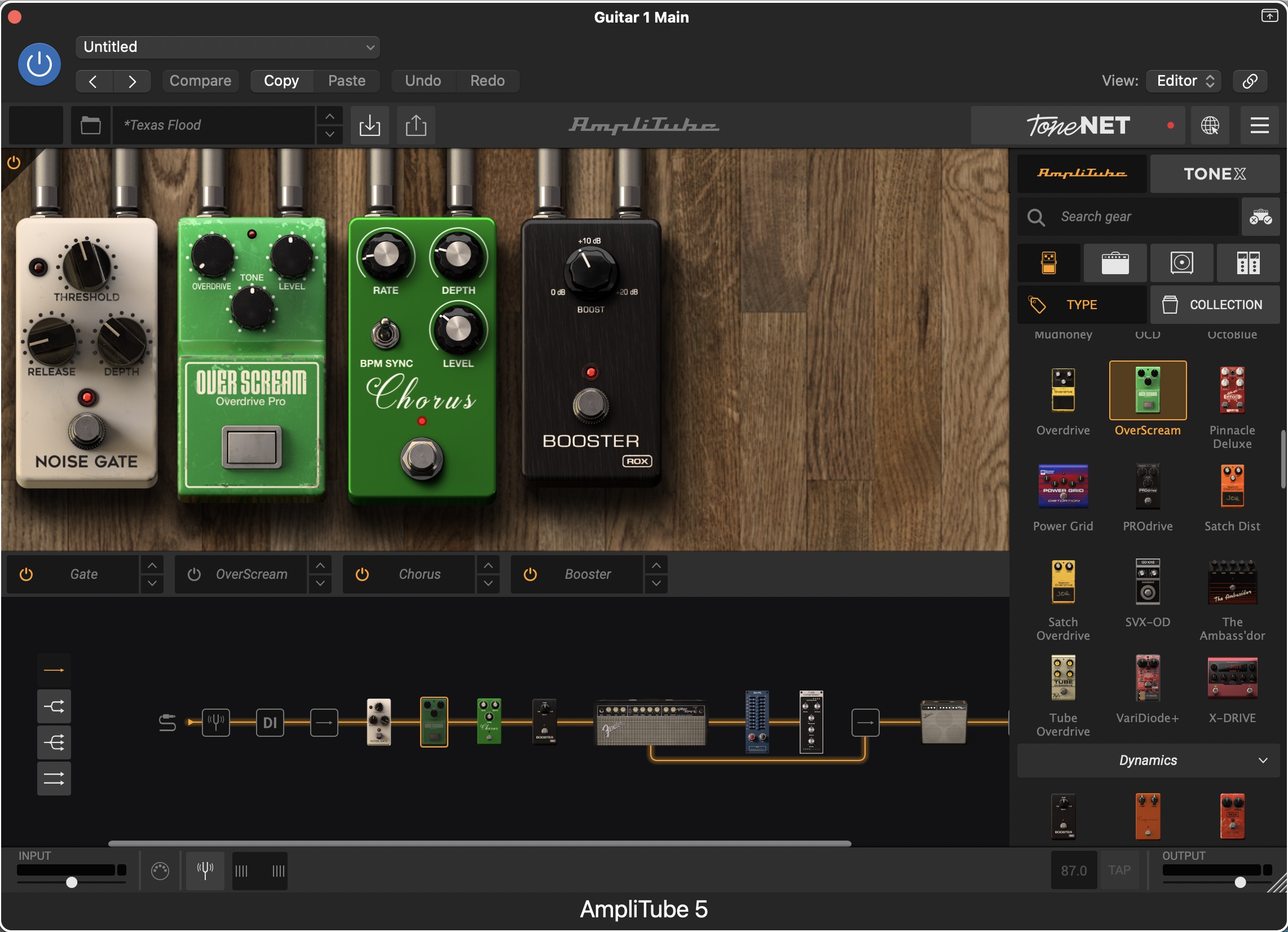Choose the two-way split routing layout icon
Image resolution: width=1288 pixels, height=932 pixels.
pos(54,706)
